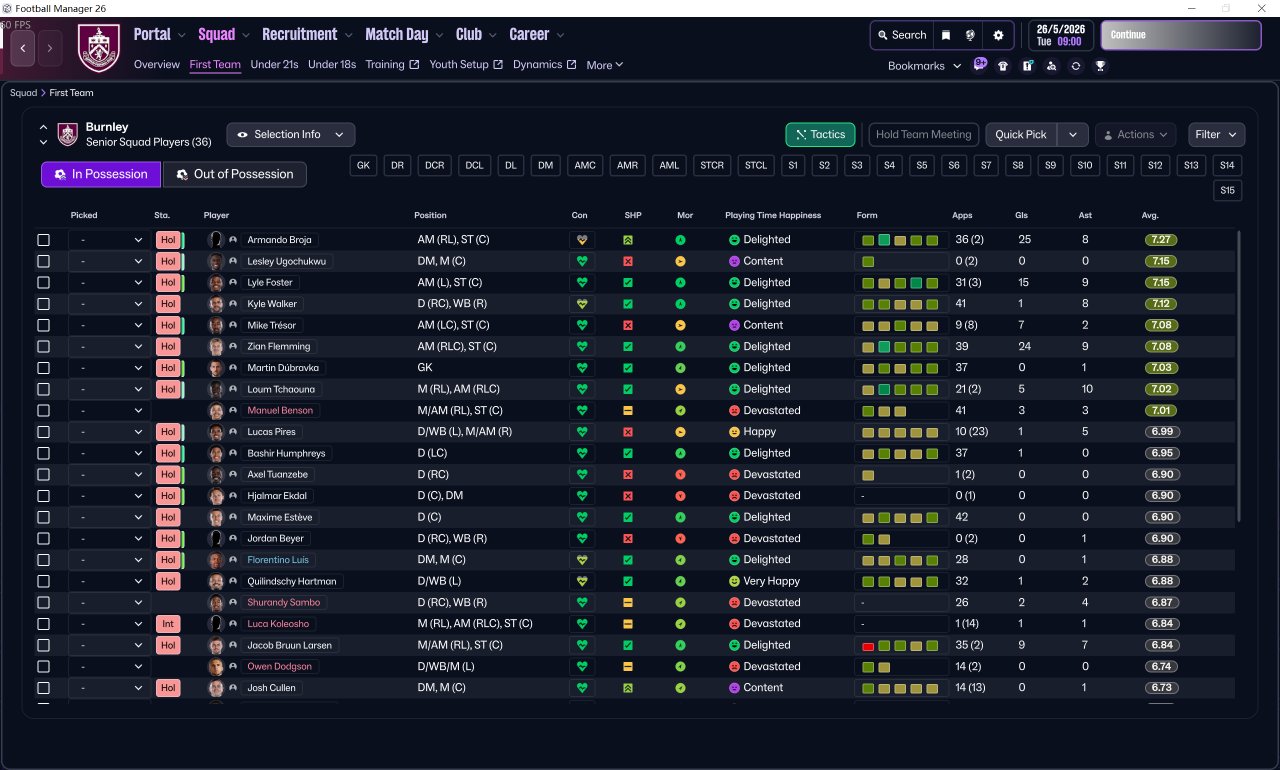This screenshot has height=770, width=1280.
Task: Select Kyle Walker's row checkbox
Action: coord(43,304)
